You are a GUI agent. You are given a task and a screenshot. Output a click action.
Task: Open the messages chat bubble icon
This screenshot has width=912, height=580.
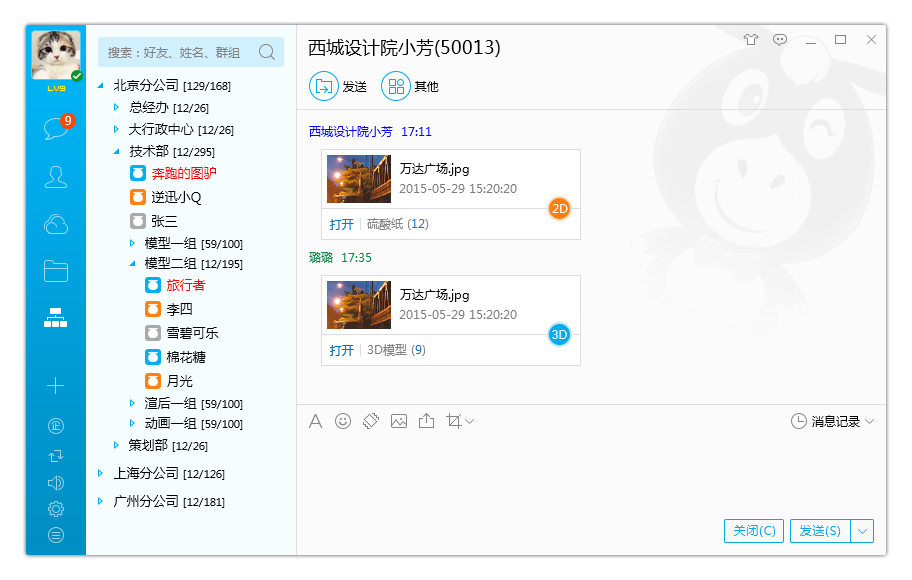tap(56, 128)
